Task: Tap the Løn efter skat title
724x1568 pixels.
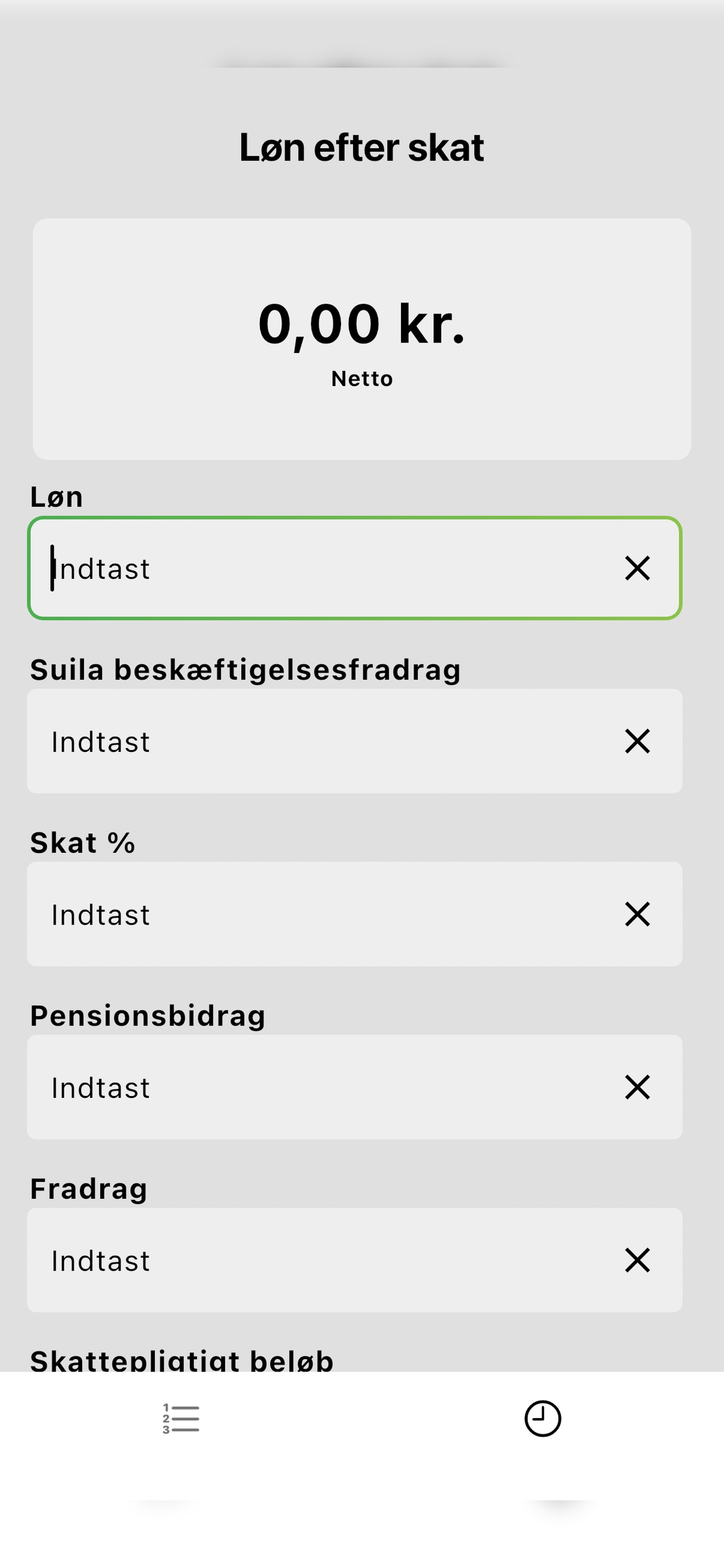Action: pos(362,148)
